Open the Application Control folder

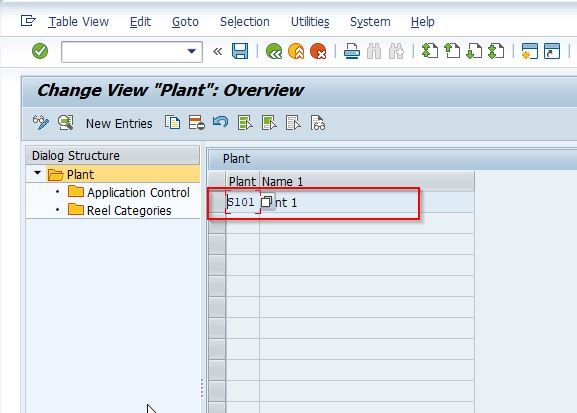pyautogui.click(x=129, y=192)
